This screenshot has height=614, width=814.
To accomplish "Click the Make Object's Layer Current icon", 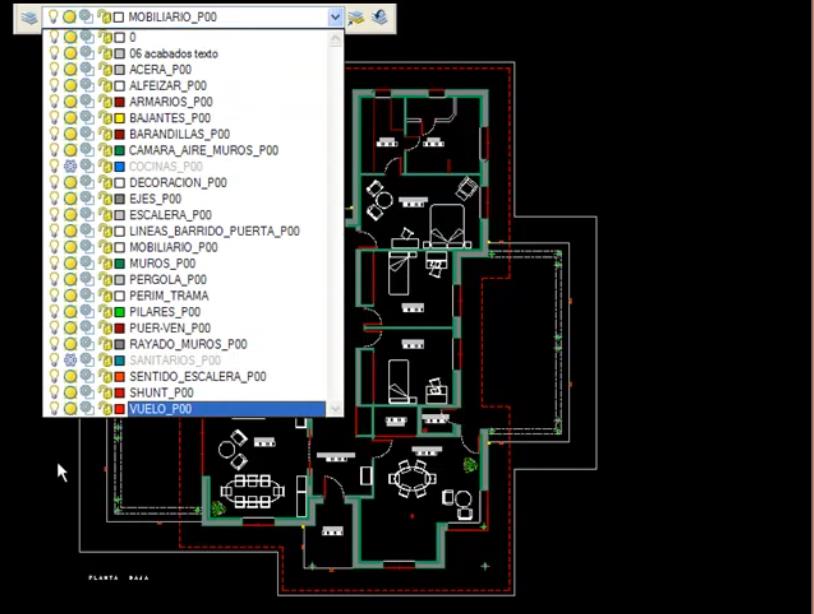I will (x=356, y=18).
